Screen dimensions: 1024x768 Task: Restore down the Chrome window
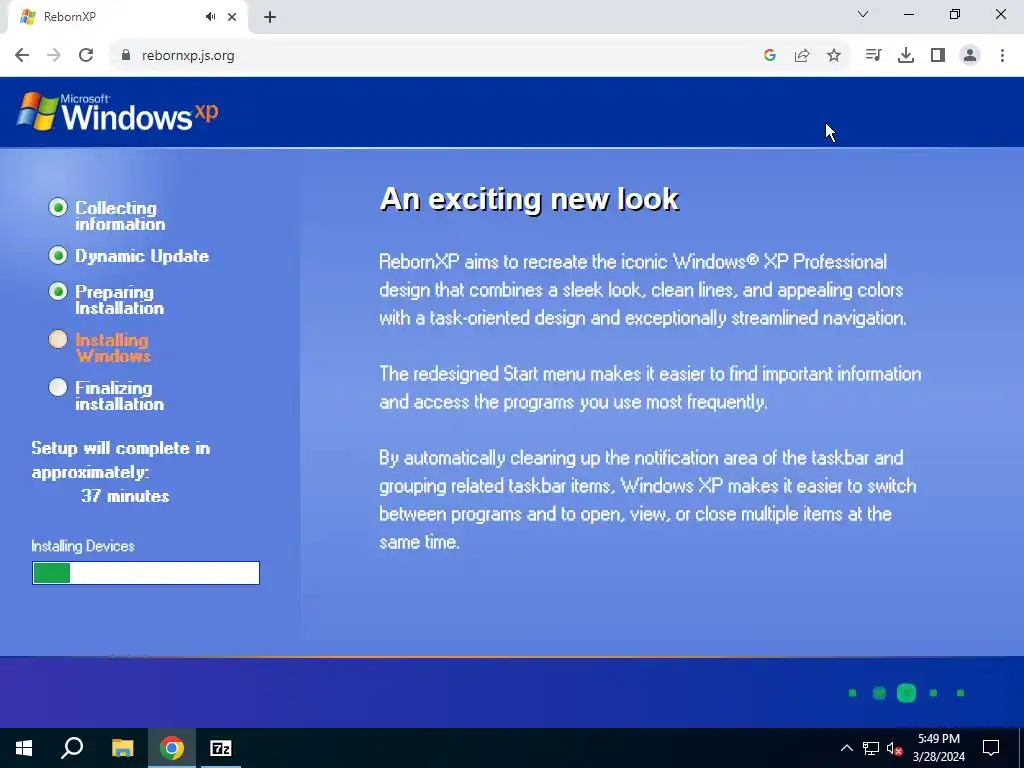coord(955,14)
